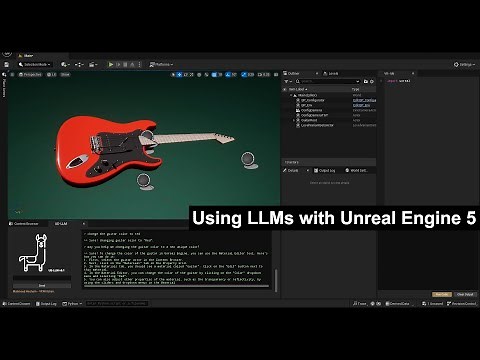Stop the play session
480x360 pixels.
tap(125, 64)
